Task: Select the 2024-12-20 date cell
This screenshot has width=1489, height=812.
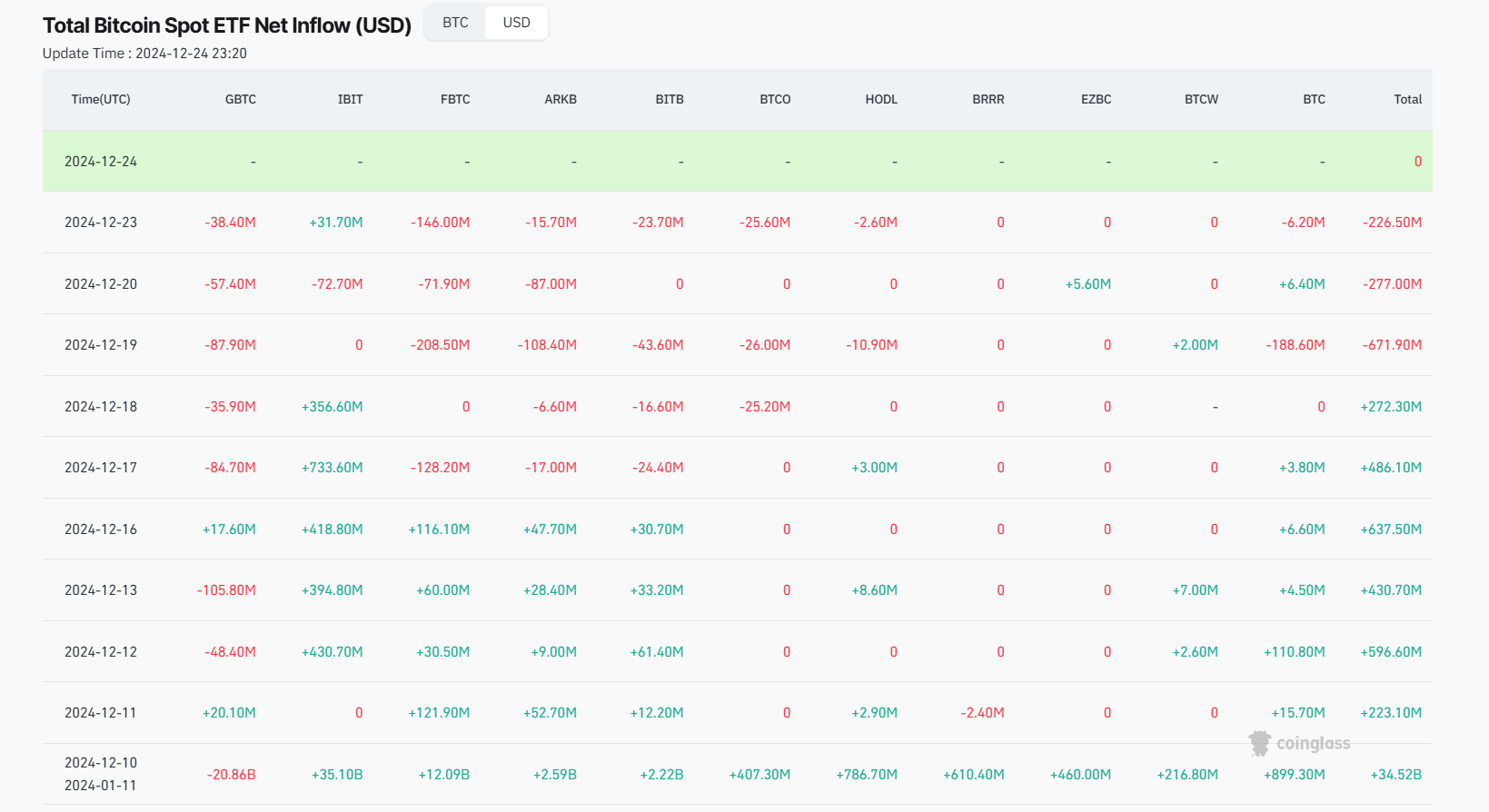Action: click(x=101, y=284)
